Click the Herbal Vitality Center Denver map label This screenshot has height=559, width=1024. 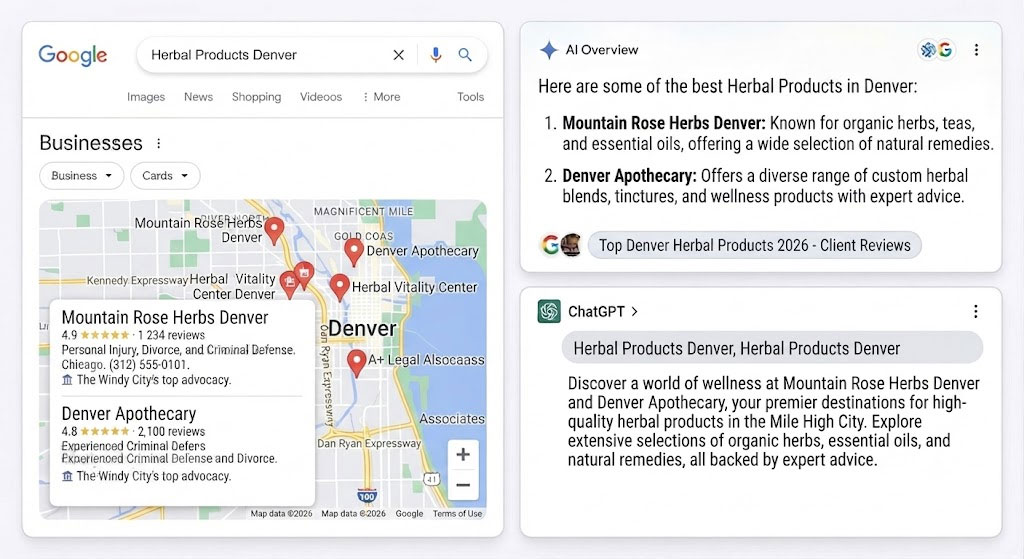[x=232, y=287]
